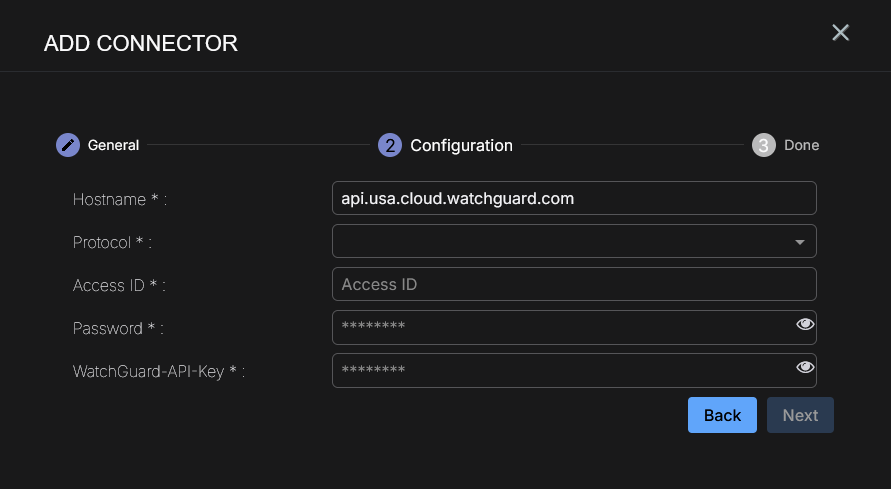
Task: Focus the Hostname field with api.usa.cloud.watchguard.com
Action: 574,198
